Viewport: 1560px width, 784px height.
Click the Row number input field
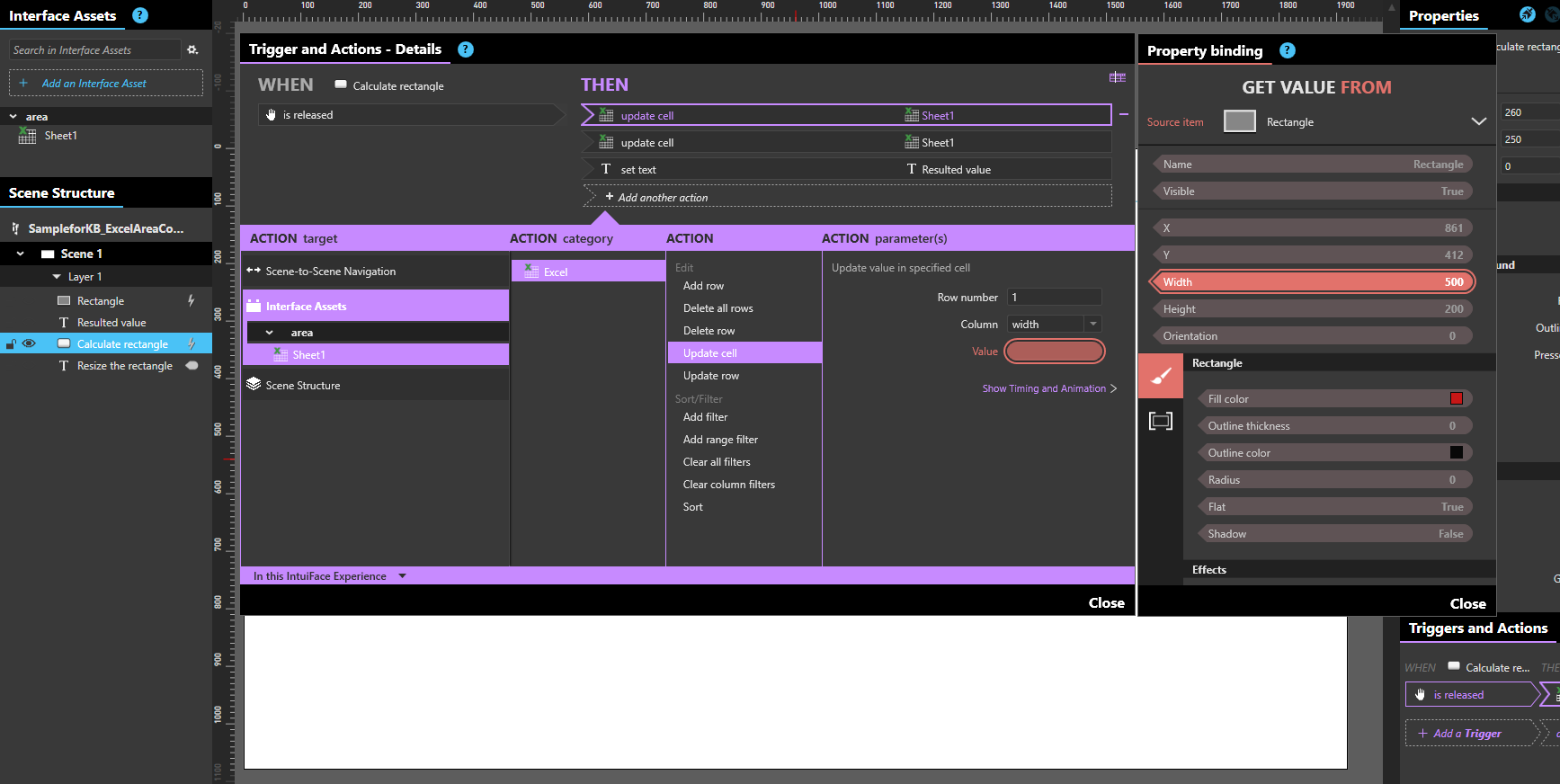point(1054,297)
